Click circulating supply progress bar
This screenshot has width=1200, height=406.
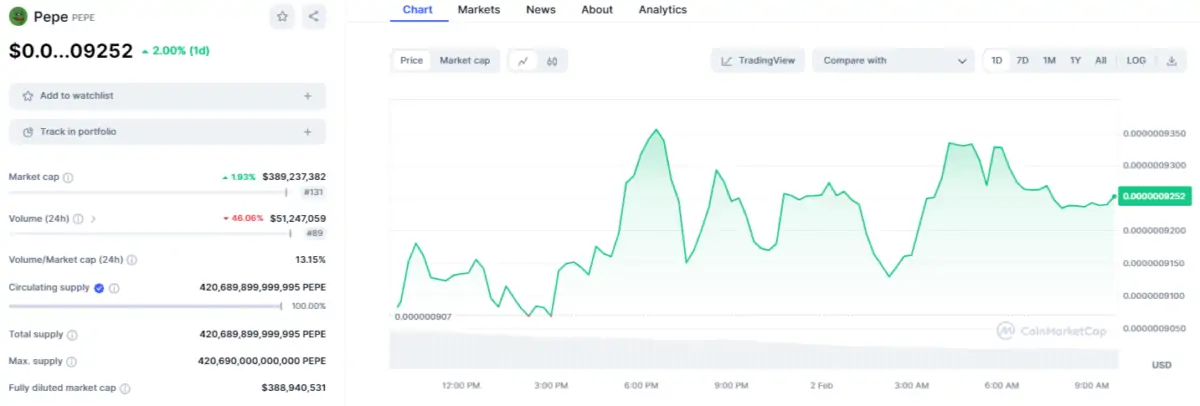[146, 306]
